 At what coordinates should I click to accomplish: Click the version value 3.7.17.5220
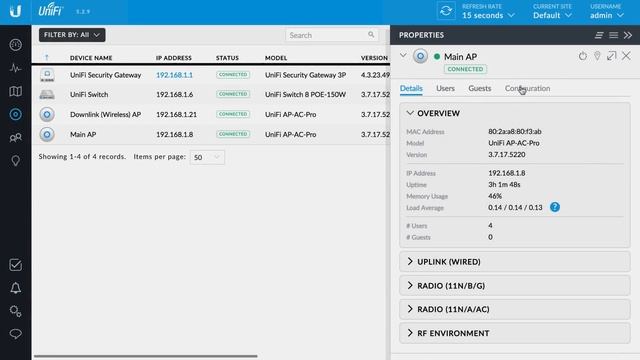[x=507, y=155]
